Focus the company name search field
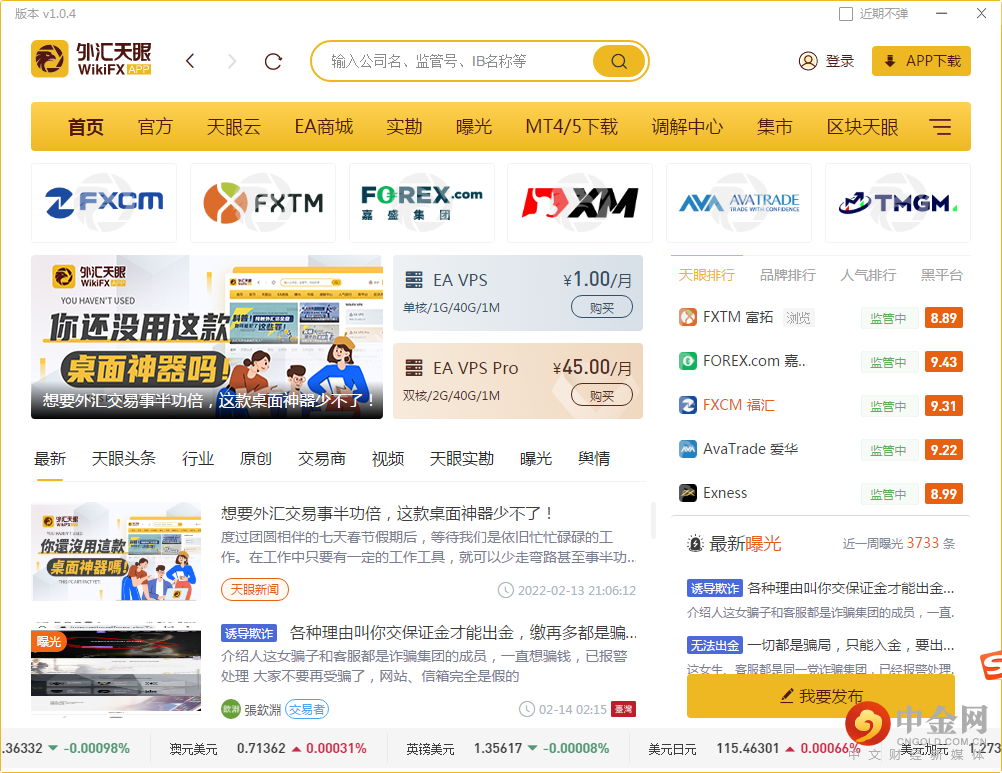Screen dimensions: 1002x773 click(x=454, y=61)
